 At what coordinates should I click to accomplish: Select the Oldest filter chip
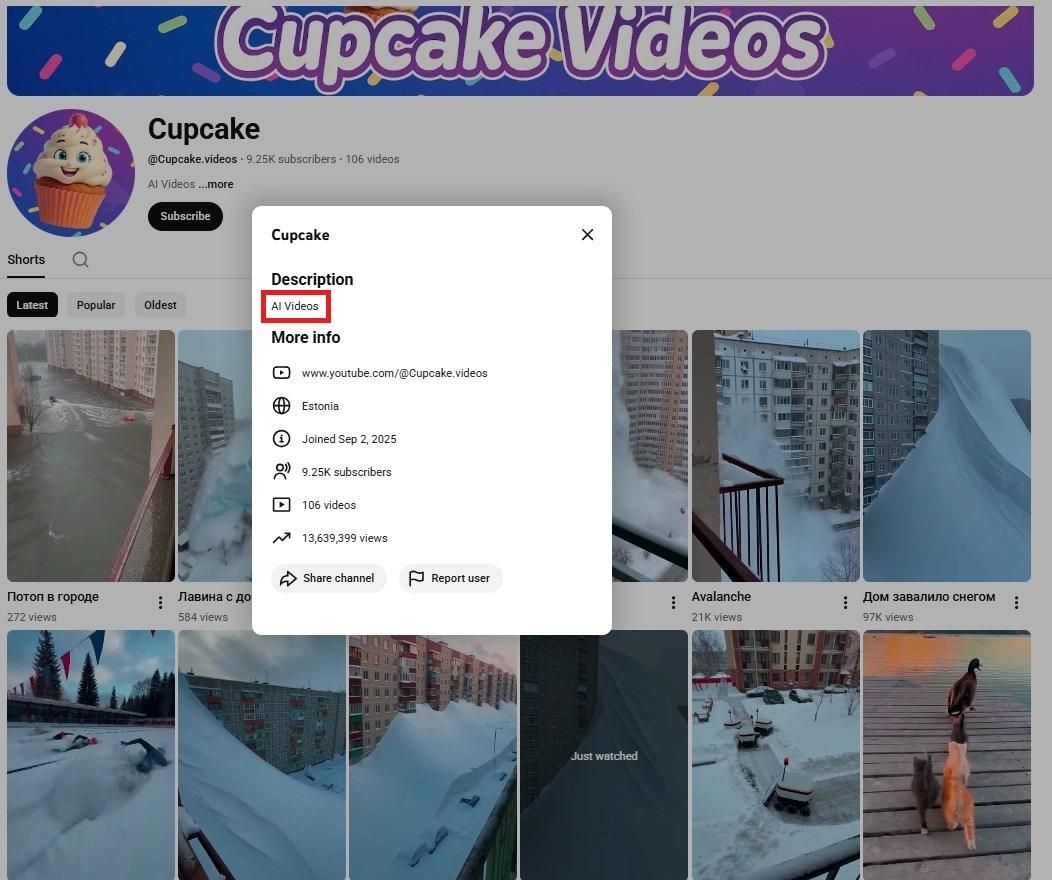[x=160, y=305]
